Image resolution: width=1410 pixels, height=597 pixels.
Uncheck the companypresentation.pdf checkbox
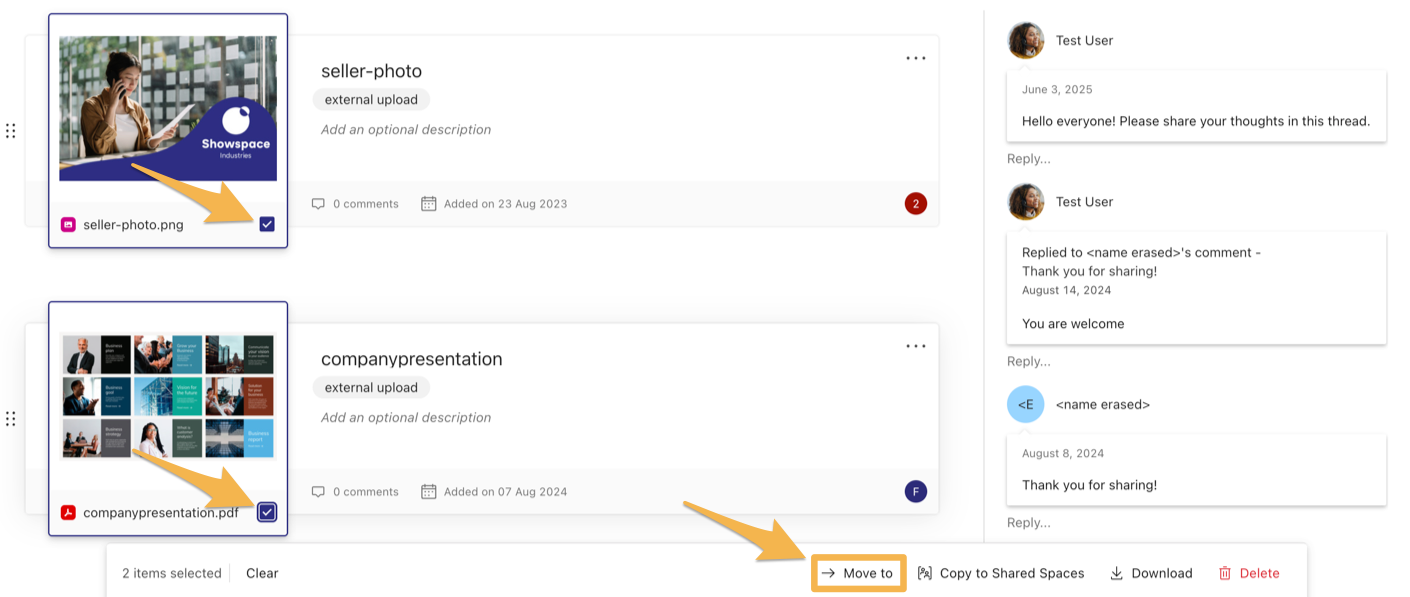[267, 512]
